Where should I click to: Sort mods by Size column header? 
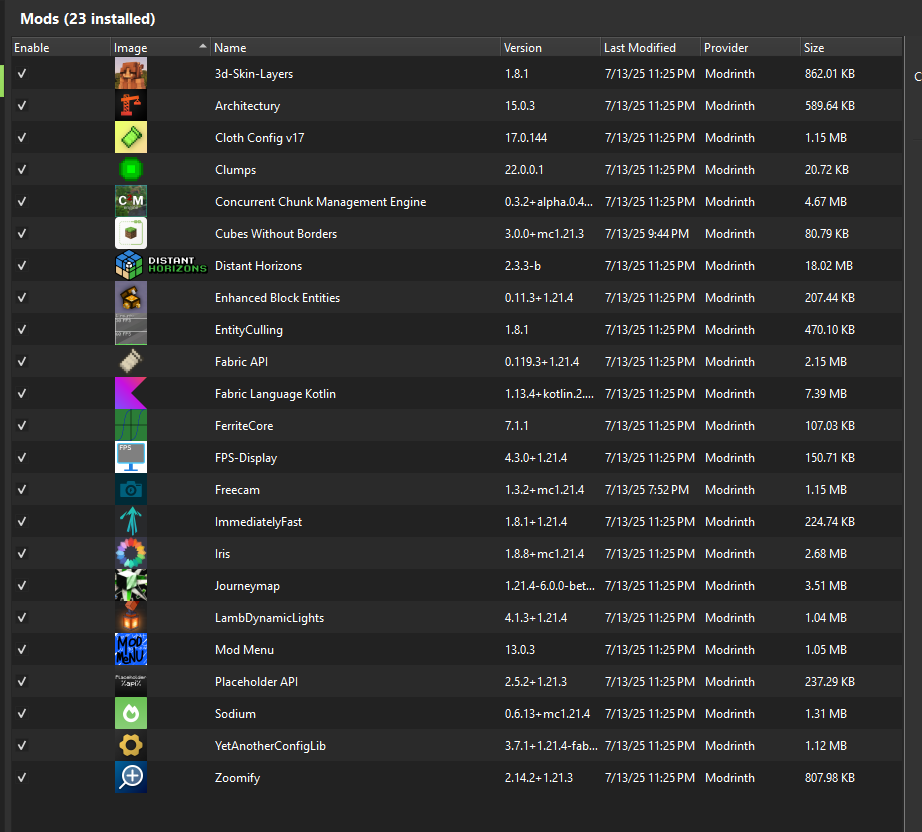[x=851, y=47]
